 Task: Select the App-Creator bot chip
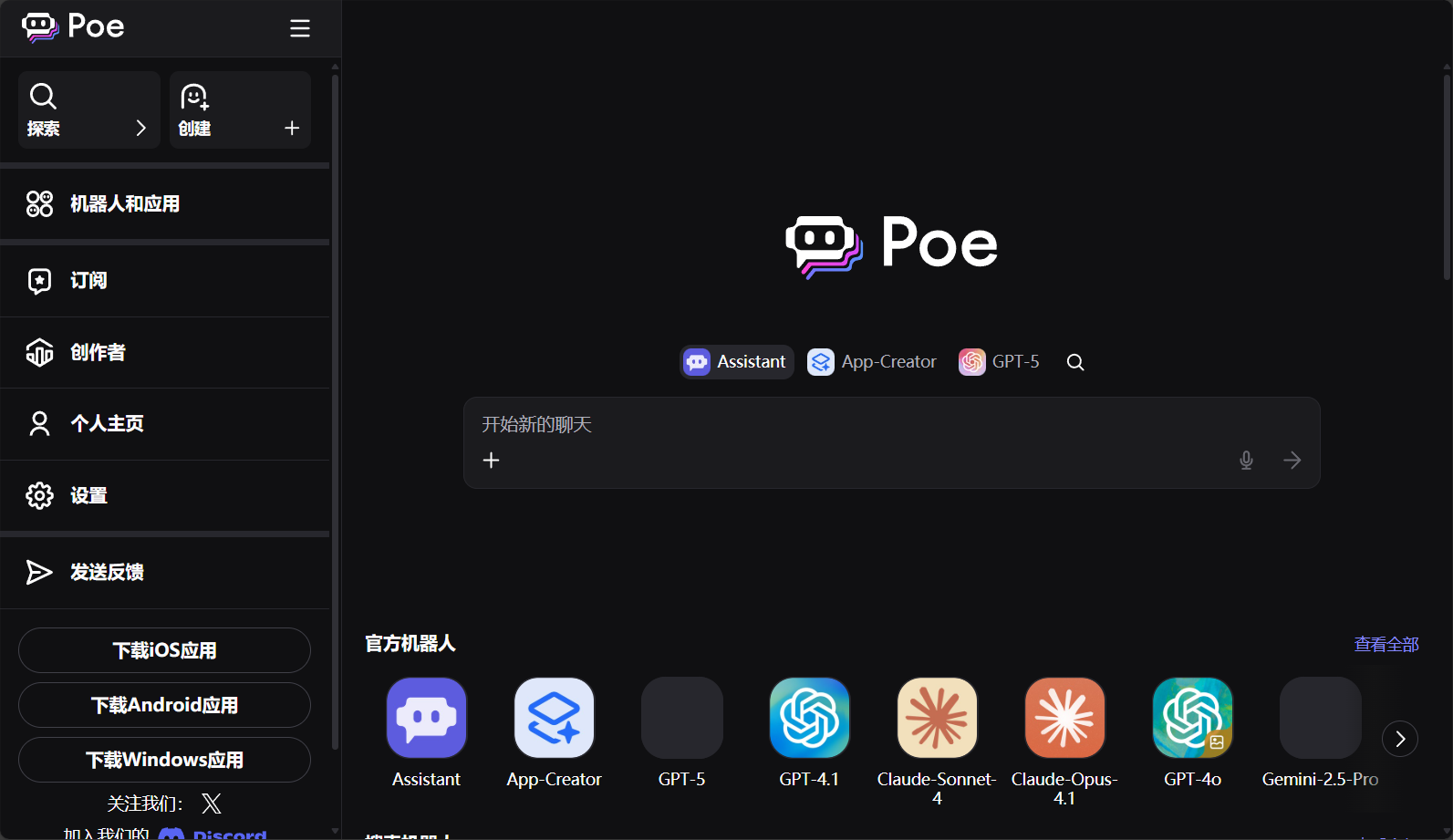(872, 362)
